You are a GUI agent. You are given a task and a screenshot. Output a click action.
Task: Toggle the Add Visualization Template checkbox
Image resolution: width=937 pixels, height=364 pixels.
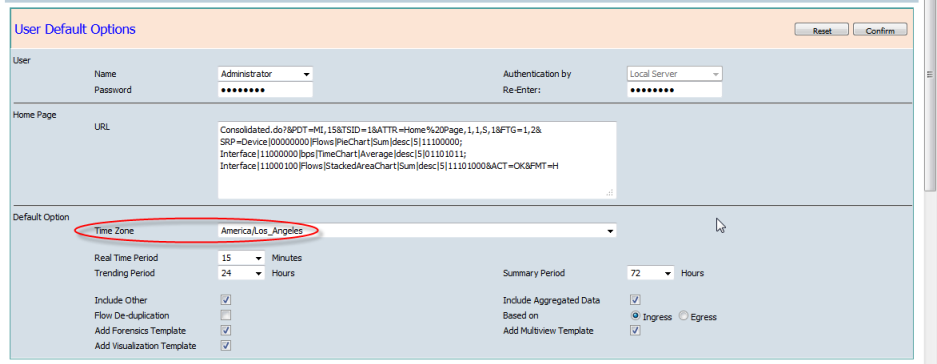click(x=226, y=345)
